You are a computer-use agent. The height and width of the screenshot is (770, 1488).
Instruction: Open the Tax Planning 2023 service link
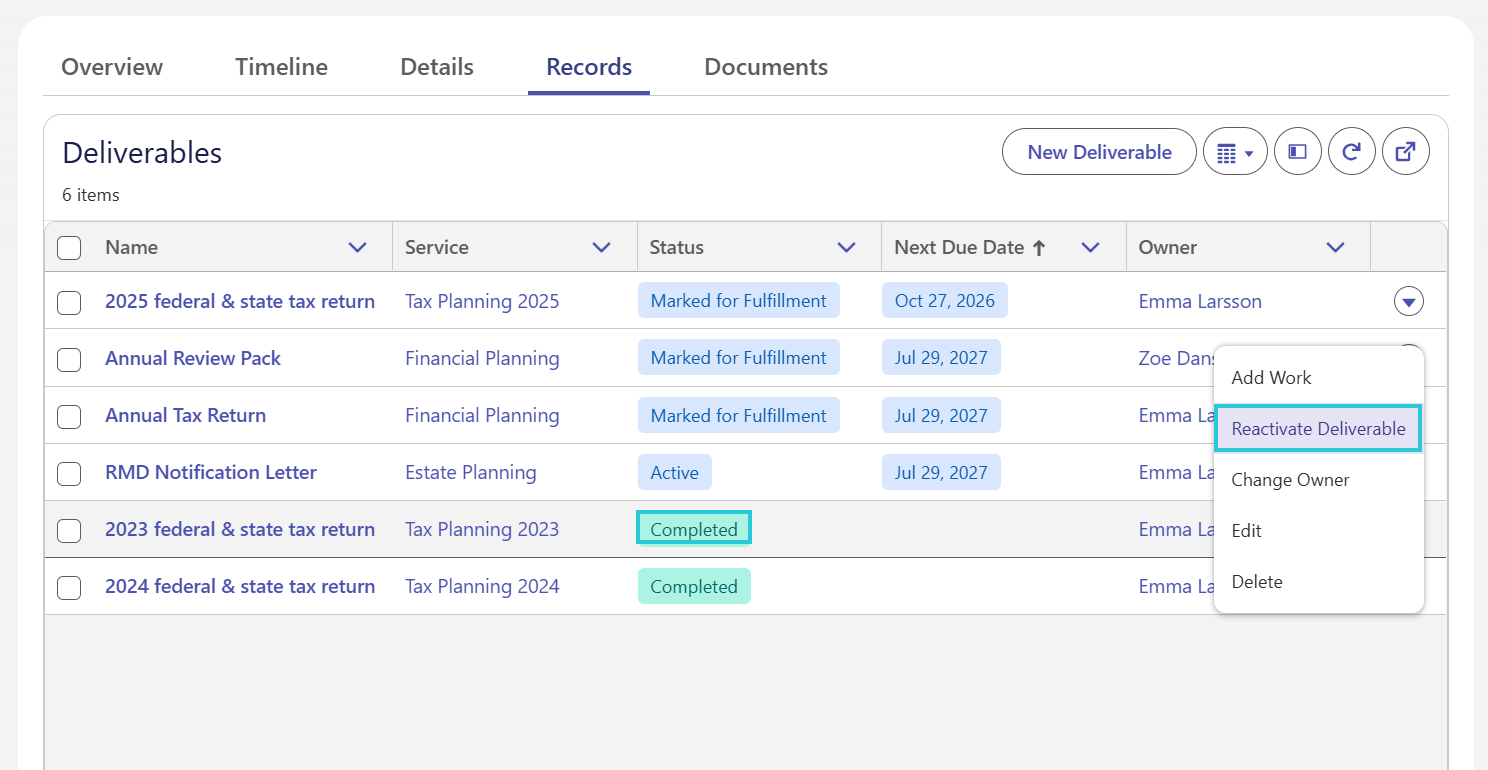(482, 530)
